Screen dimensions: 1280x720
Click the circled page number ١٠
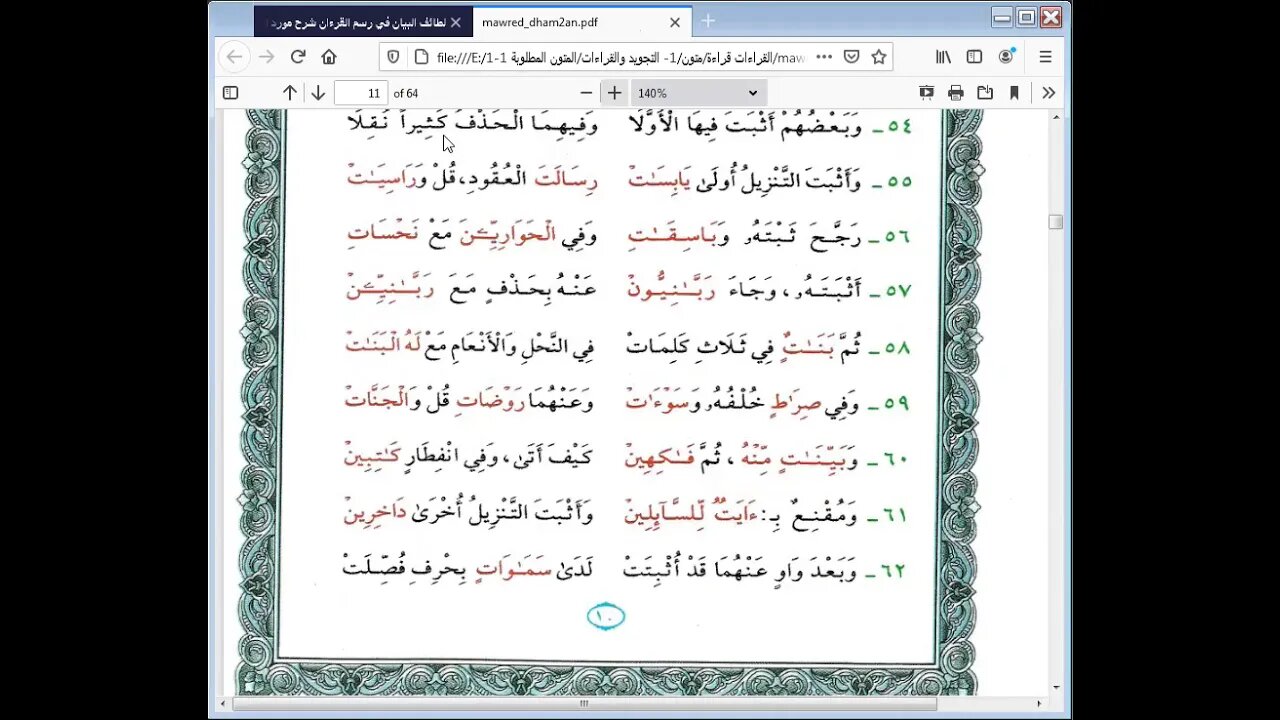[x=606, y=617]
